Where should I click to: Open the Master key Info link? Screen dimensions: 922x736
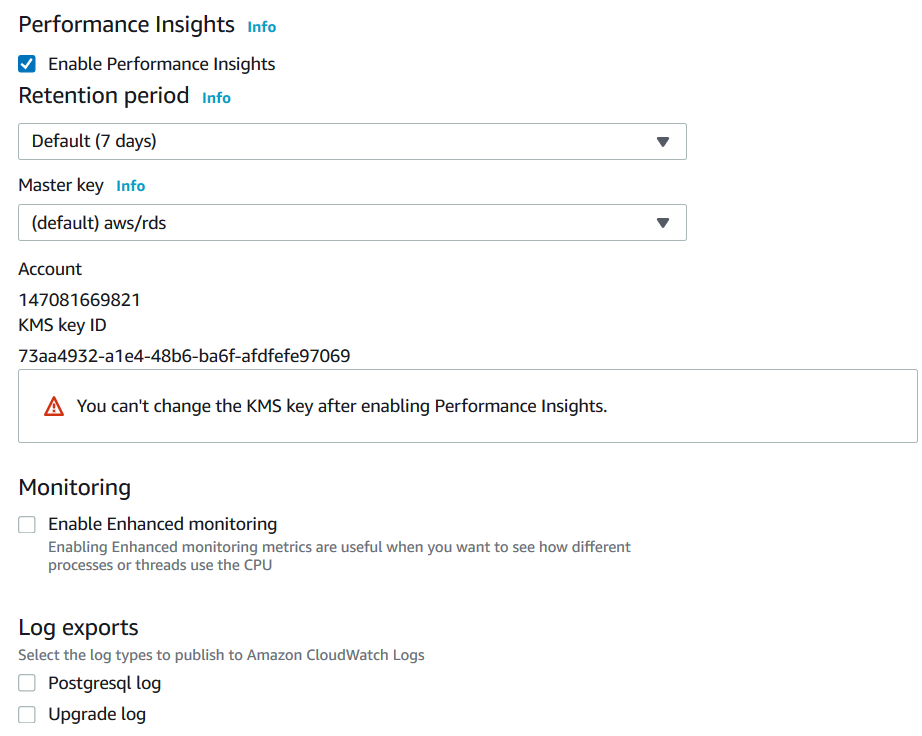(x=130, y=186)
